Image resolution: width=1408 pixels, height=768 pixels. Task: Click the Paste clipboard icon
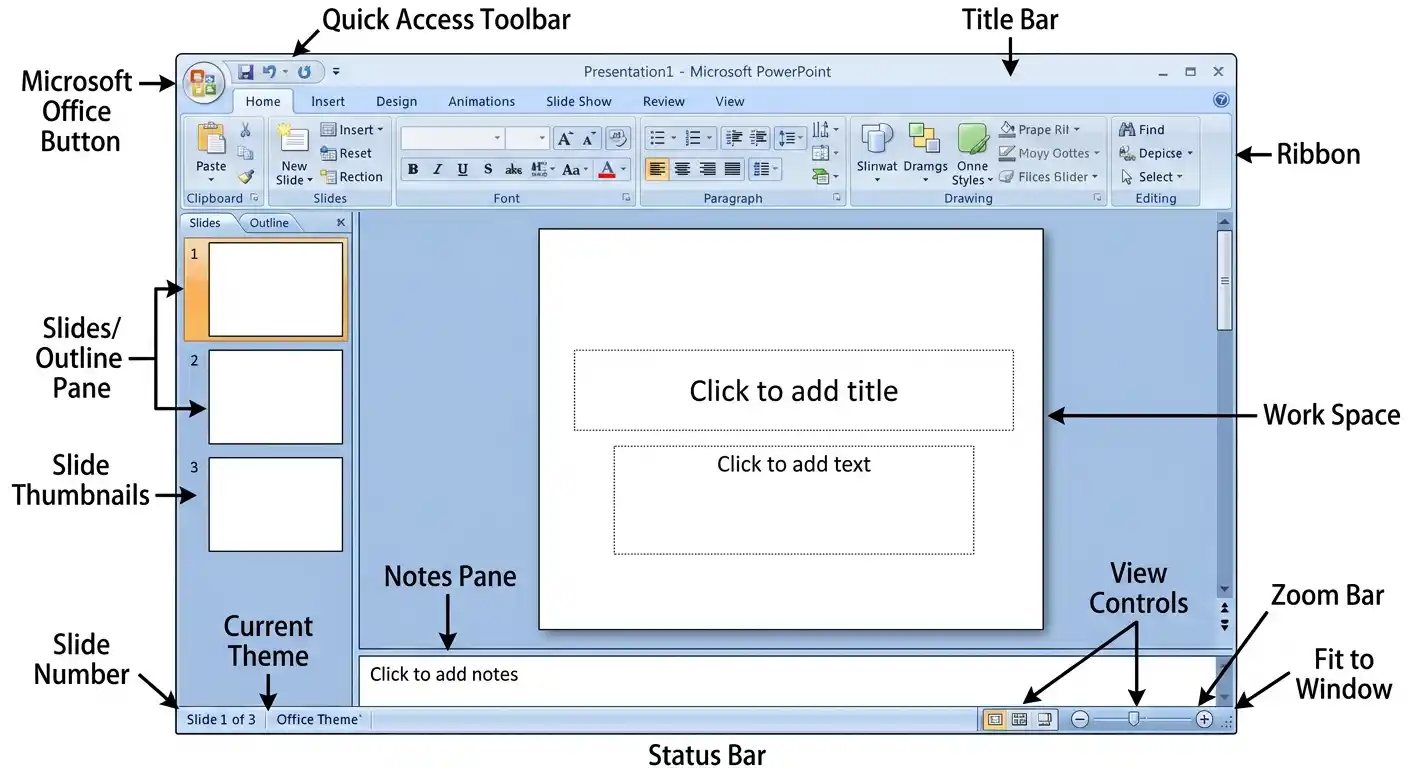(211, 139)
